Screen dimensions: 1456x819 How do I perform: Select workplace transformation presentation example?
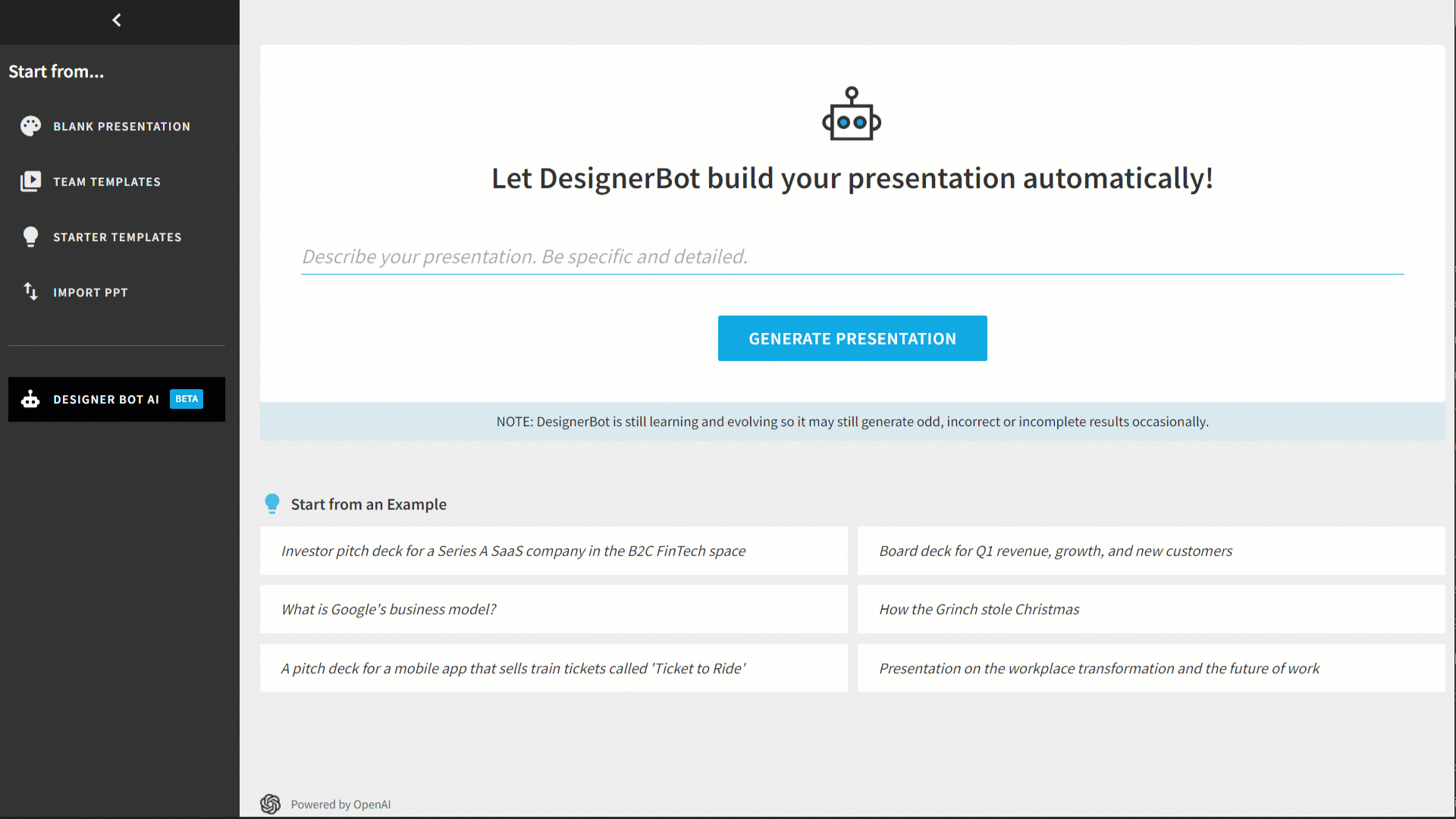pyautogui.click(x=1151, y=668)
